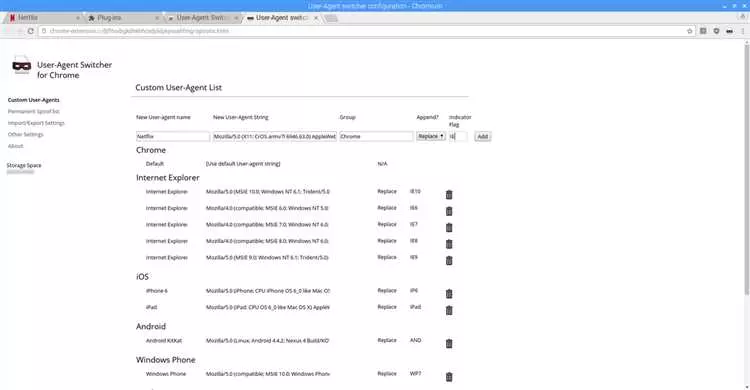Remove the IE8 user-agent with trash icon
Viewport: 750px width, 390px height.
[x=449, y=244]
